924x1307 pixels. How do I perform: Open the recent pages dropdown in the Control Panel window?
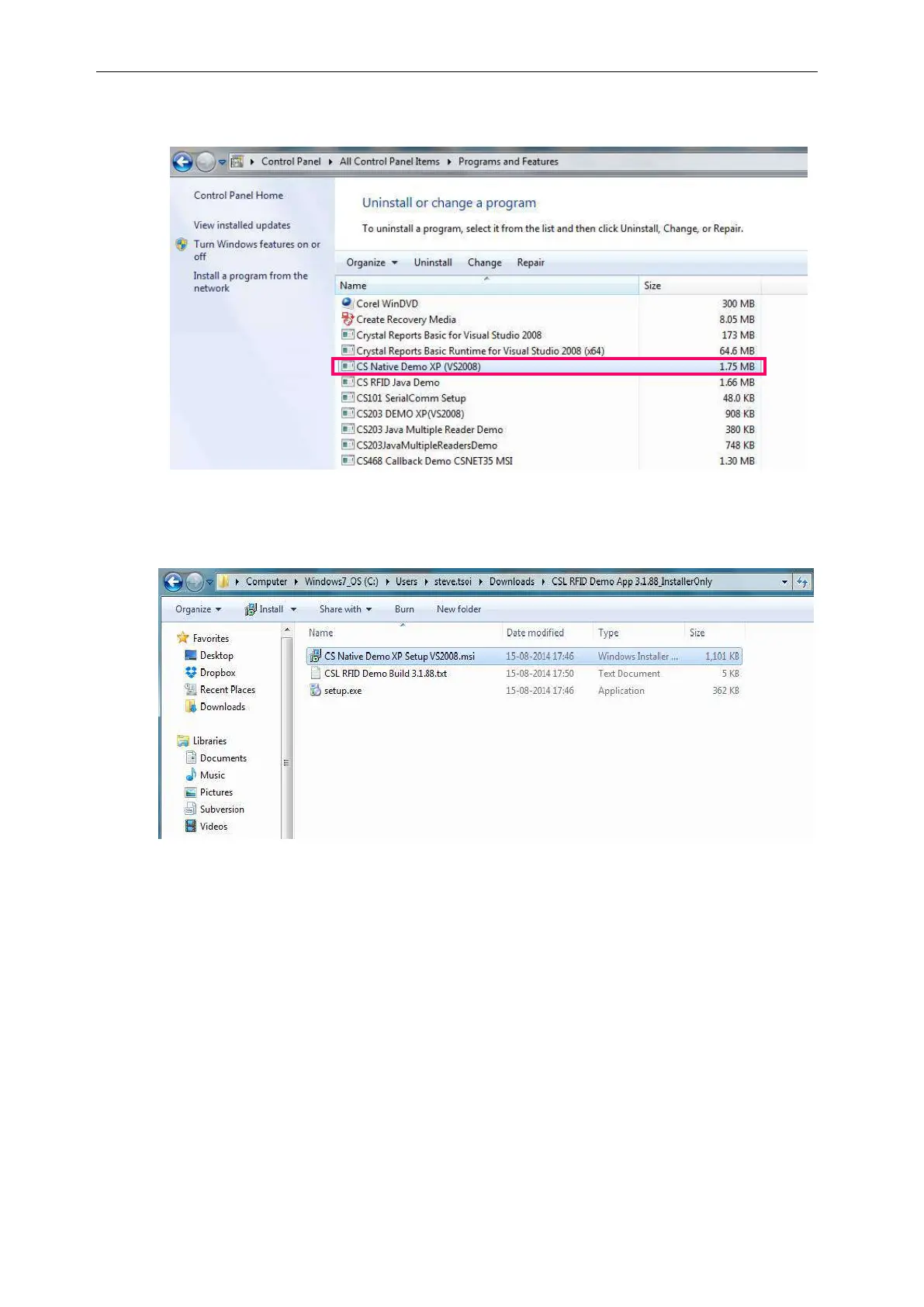tap(222, 162)
